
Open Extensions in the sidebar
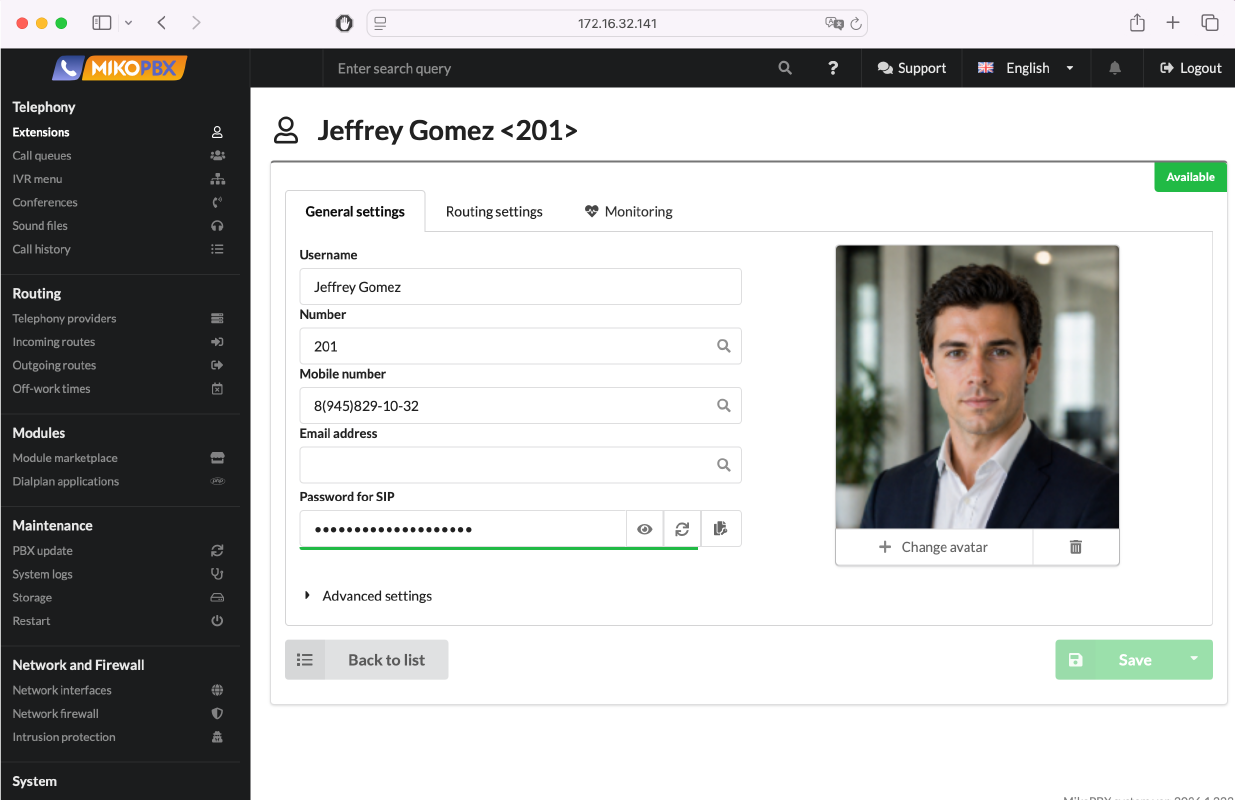pos(41,132)
